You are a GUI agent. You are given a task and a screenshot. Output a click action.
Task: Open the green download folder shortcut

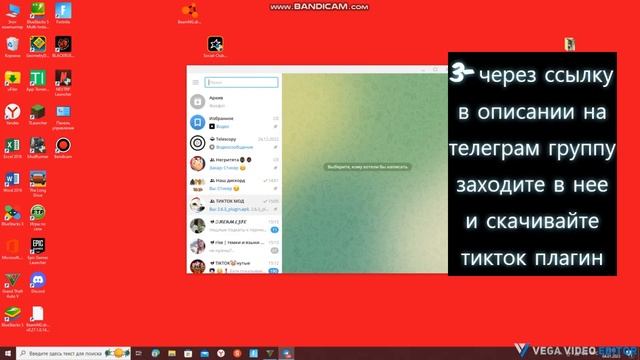(12, 80)
